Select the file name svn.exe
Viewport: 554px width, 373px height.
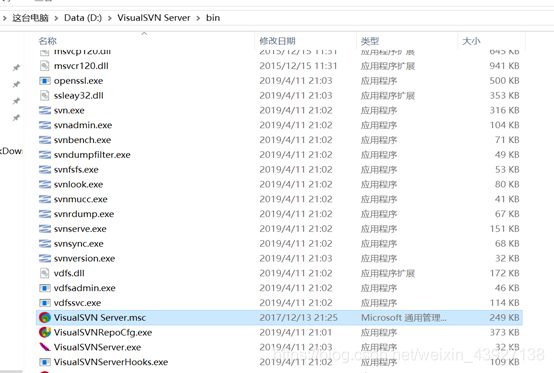click(x=69, y=111)
